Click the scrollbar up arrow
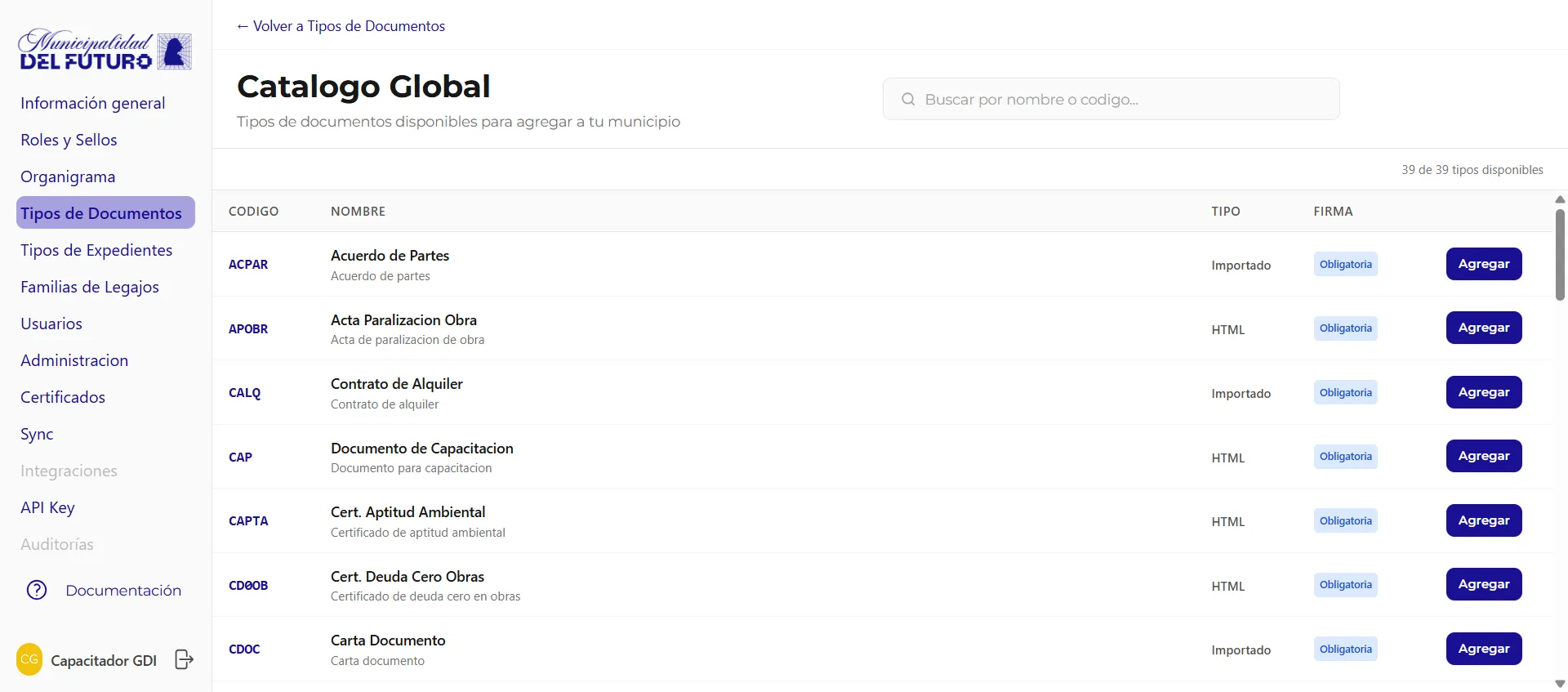The height and width of the screenshot is (692, 1568). [1560, 199]
